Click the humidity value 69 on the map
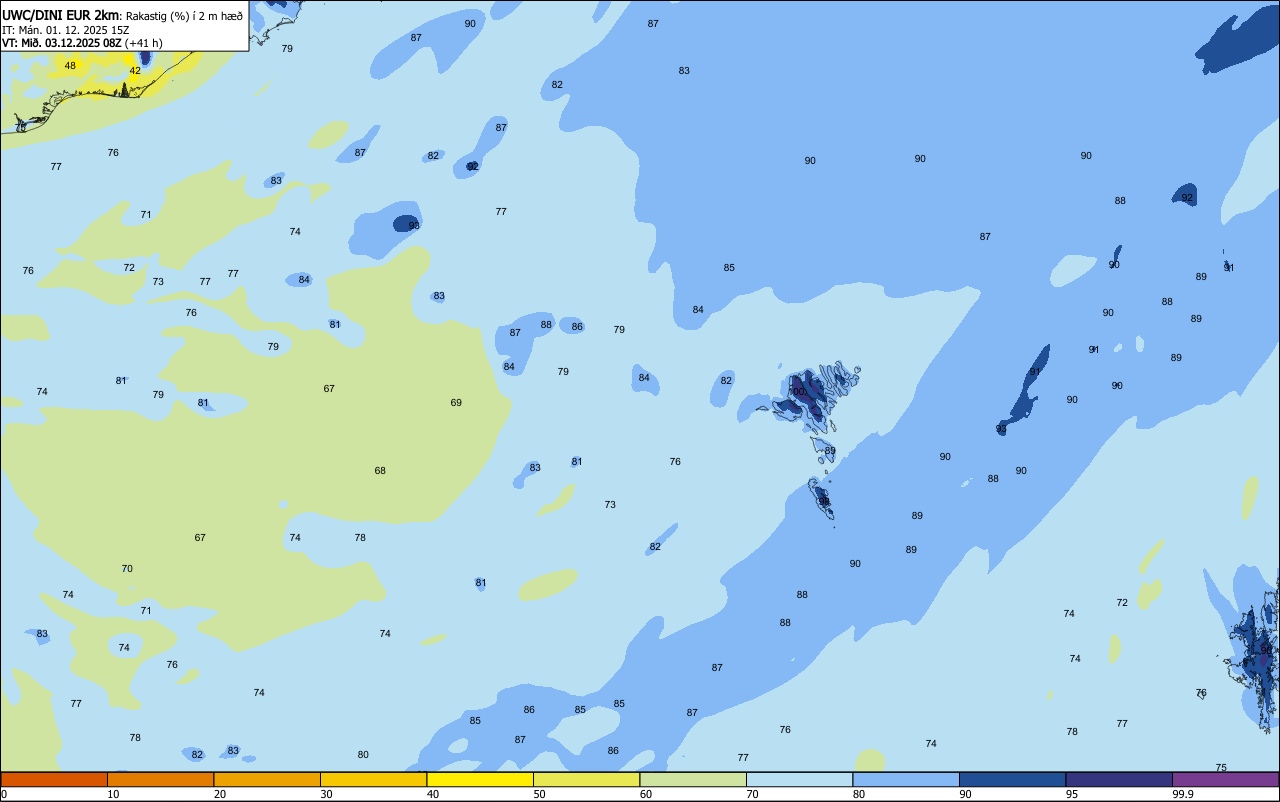Viewport: 1280px width, 802px height. (x=456, y=403)
